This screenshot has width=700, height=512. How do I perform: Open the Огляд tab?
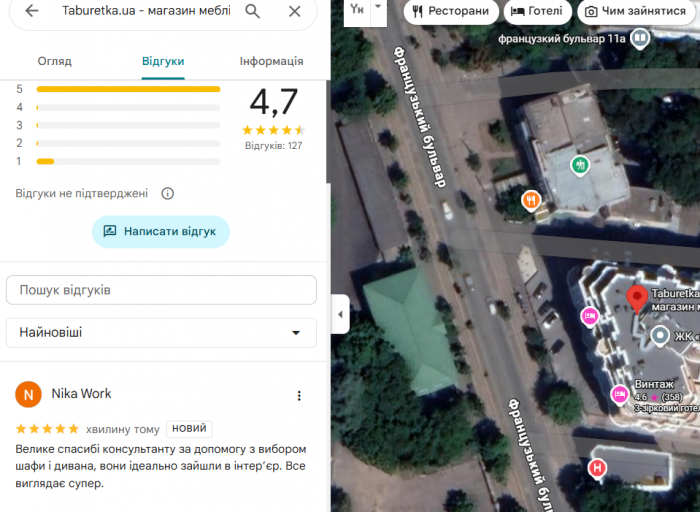(54, 61)
